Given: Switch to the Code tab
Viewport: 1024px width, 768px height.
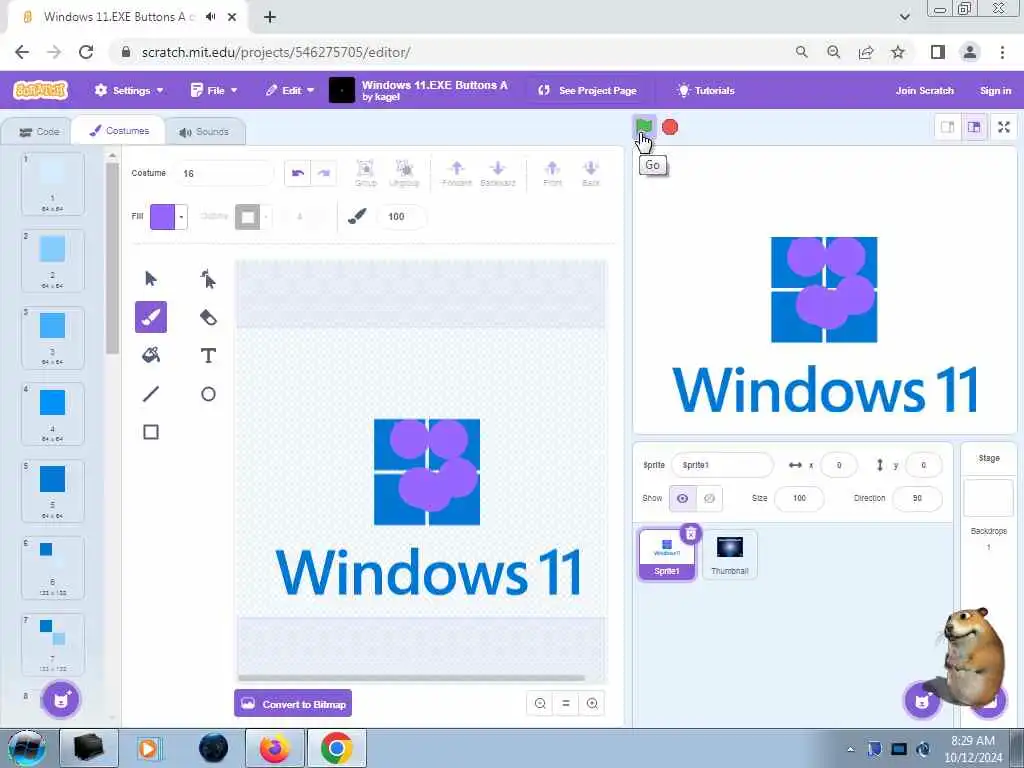Looking at the screenshot, I should pyautogui.click(x=39, y=132).
